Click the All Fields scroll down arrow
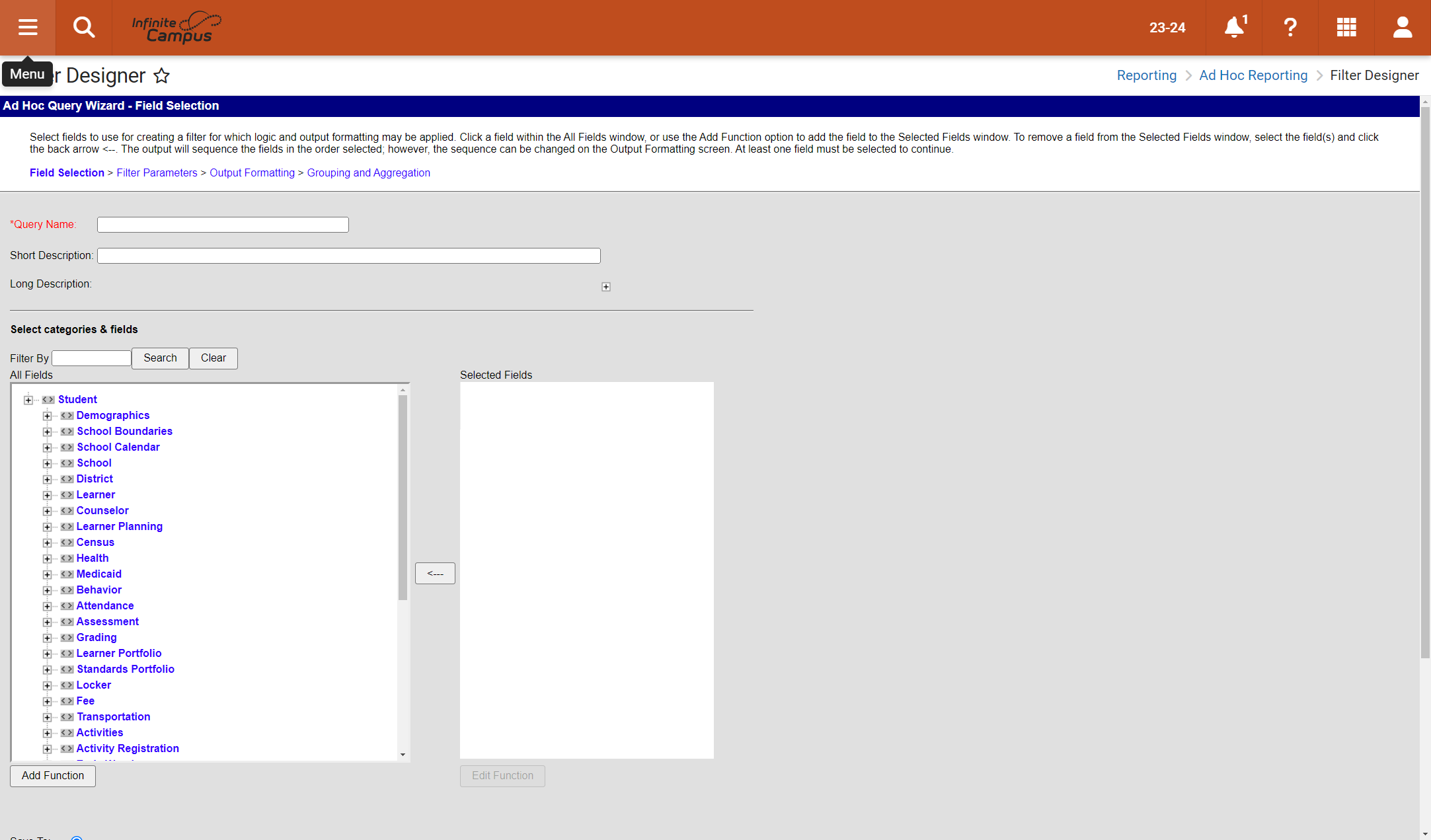Image resolution: width=1431 pixels, height=840 pixels. [403, 755]
